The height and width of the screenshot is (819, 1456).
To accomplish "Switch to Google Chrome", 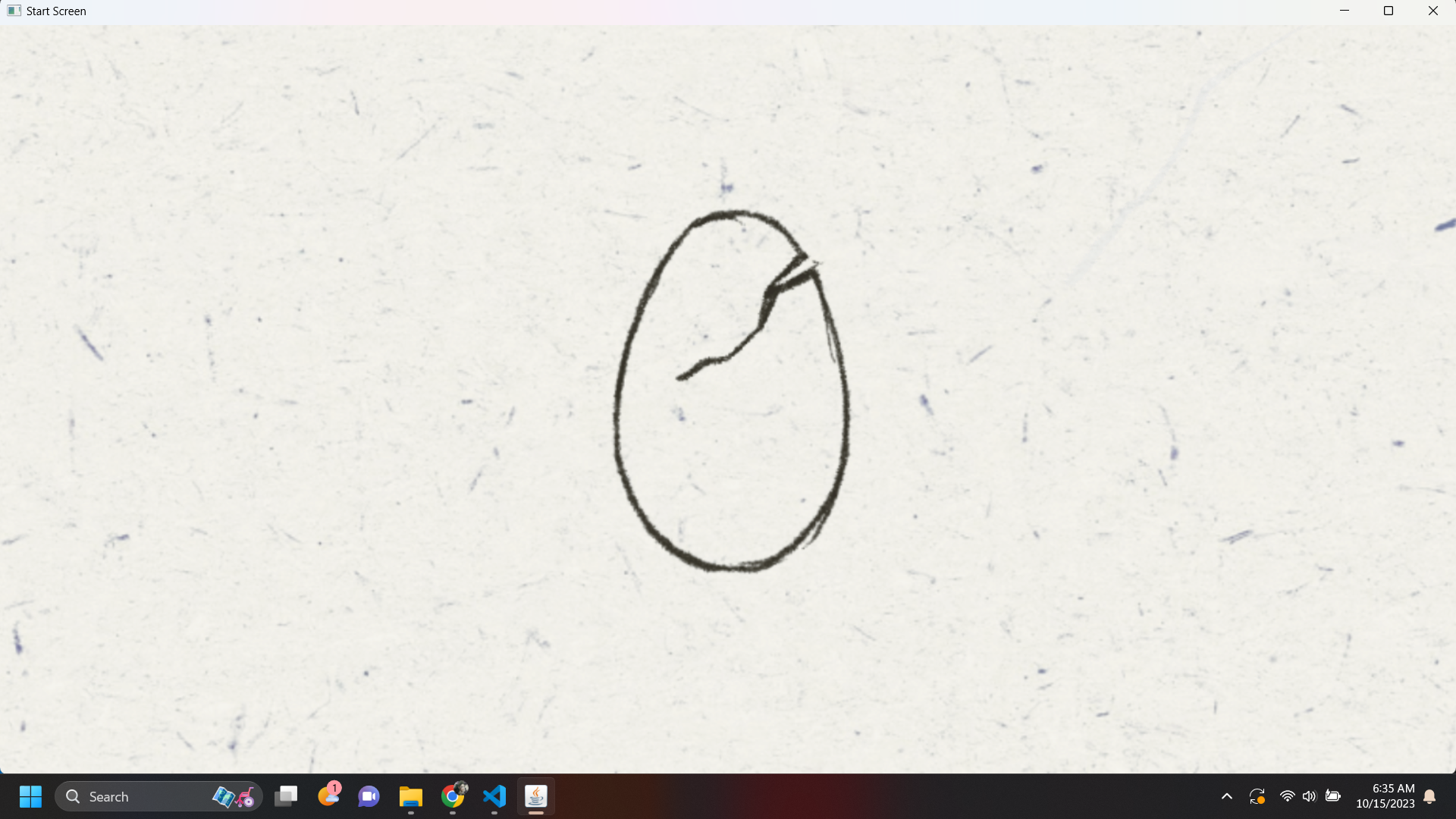I will 453,796.
